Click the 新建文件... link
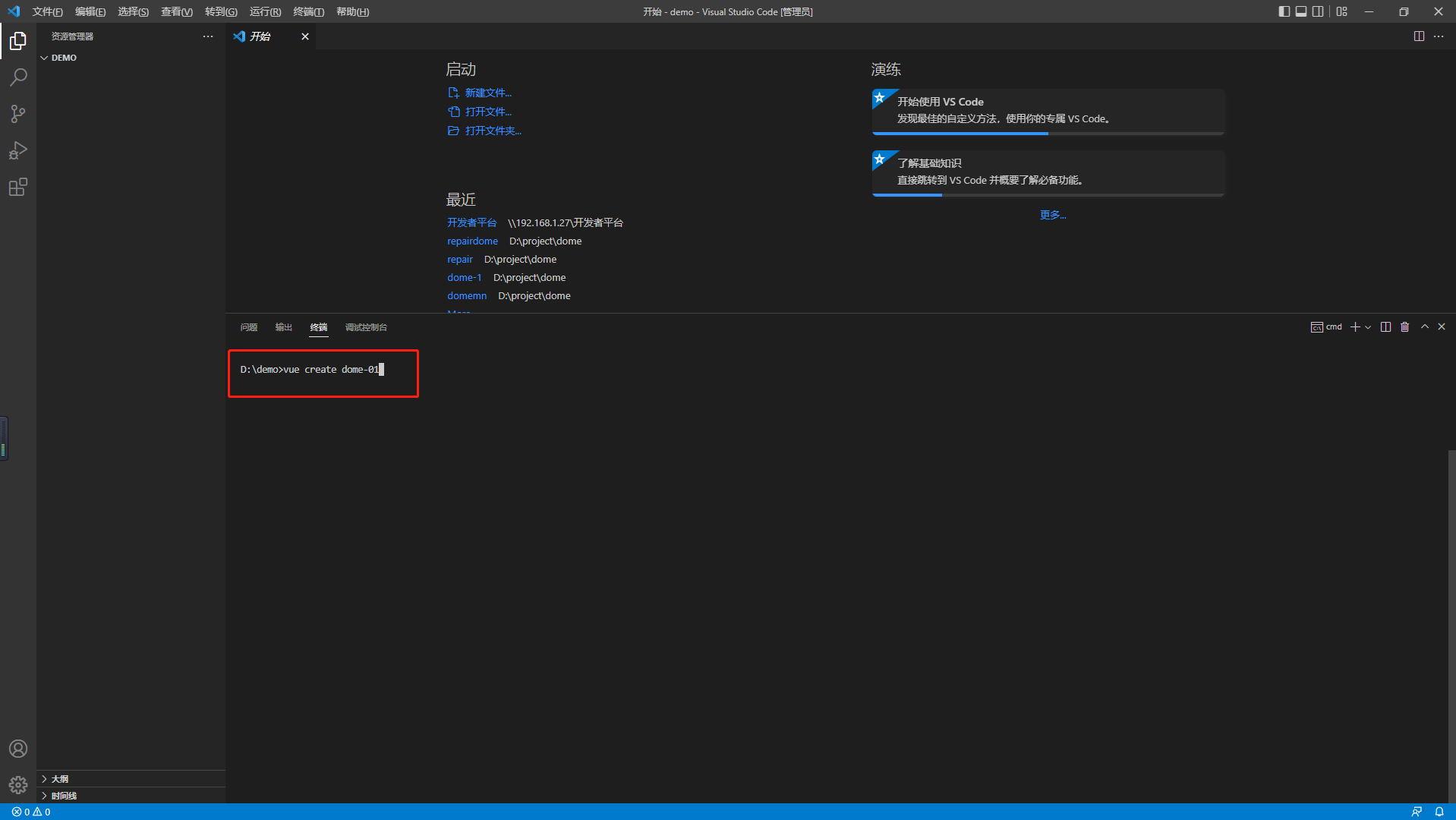Image resolution: width=1456 pixels, height=820 pixels. pyautogui.click(x=488, y=93)
